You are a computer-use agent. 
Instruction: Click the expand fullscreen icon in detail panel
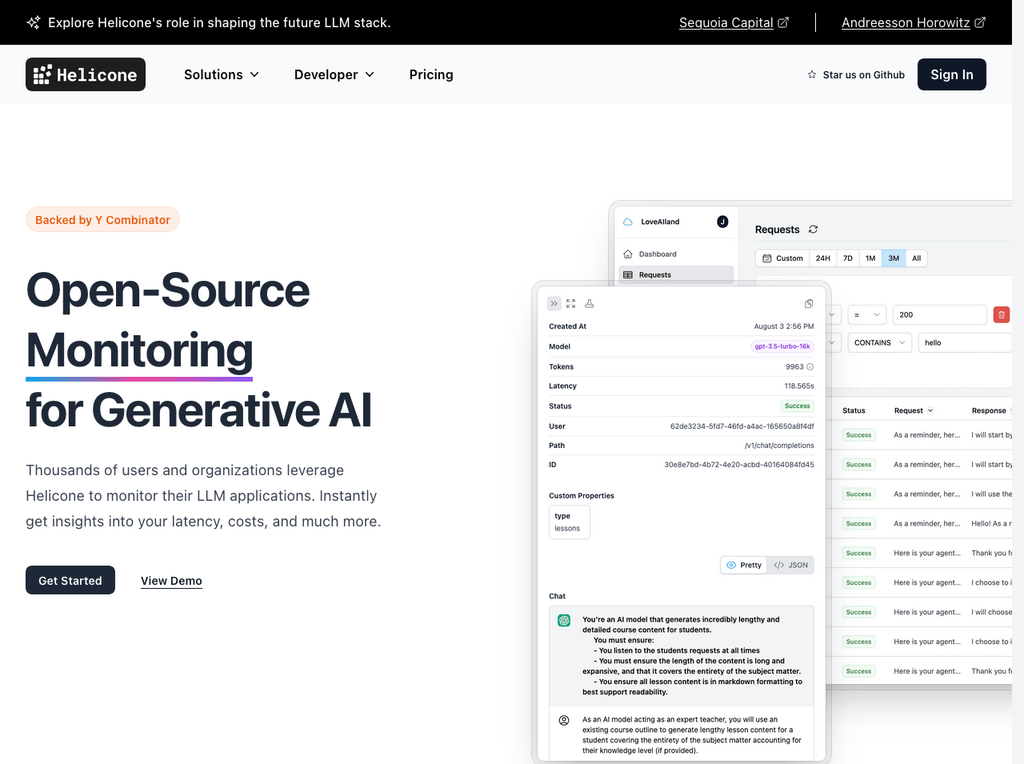click(571, 304)
